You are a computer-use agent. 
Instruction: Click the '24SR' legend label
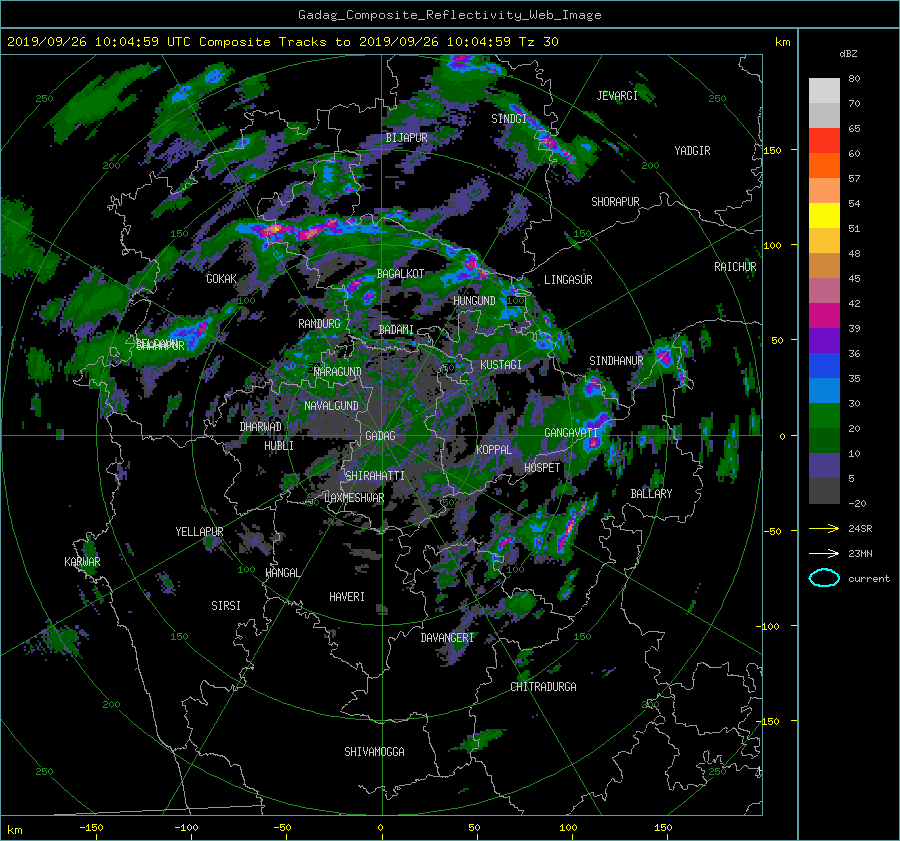(860, 529)
